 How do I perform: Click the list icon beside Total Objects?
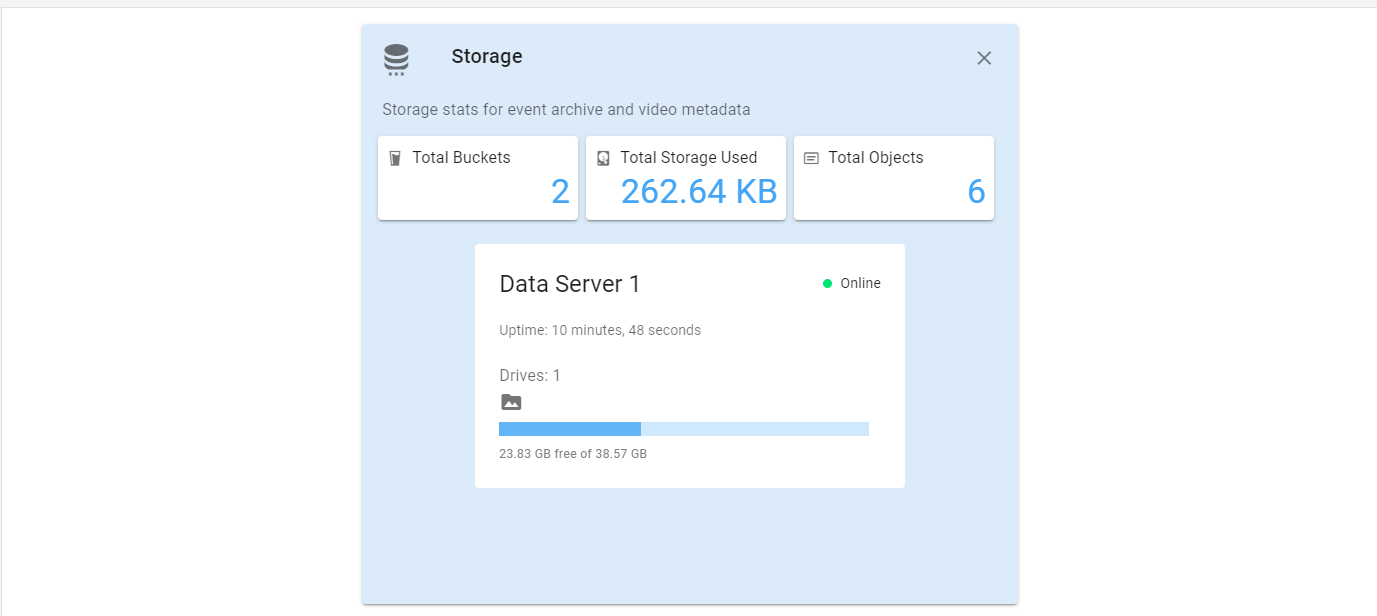(809, 157)
